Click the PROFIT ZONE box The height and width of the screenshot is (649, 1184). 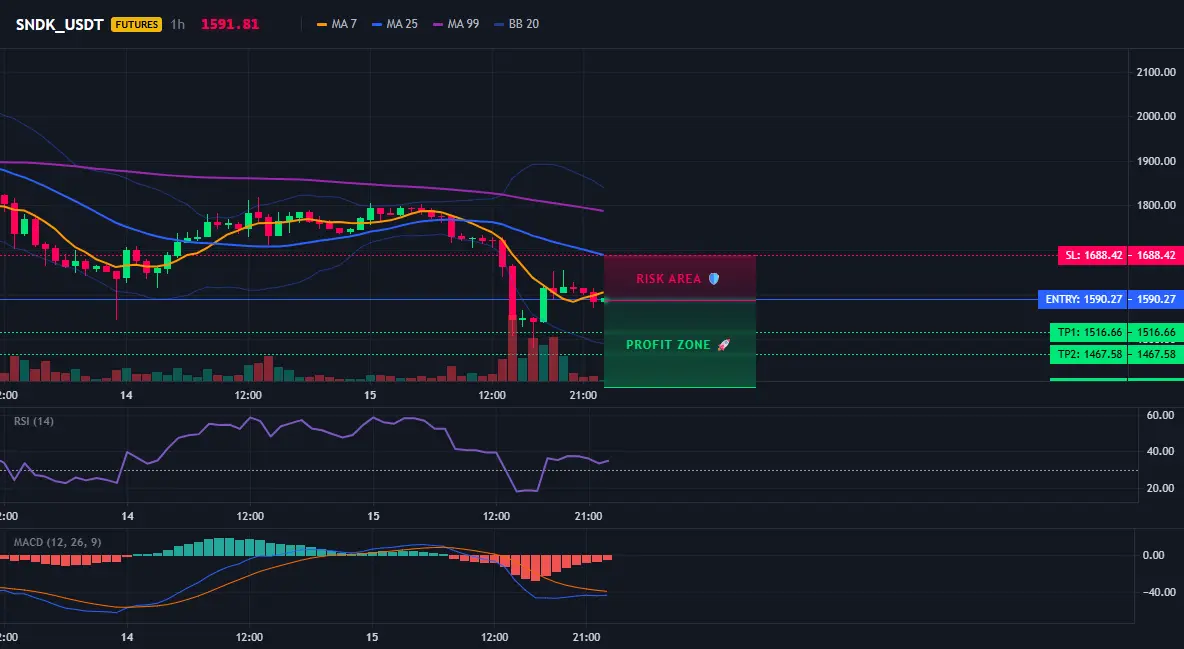point(680,345)
